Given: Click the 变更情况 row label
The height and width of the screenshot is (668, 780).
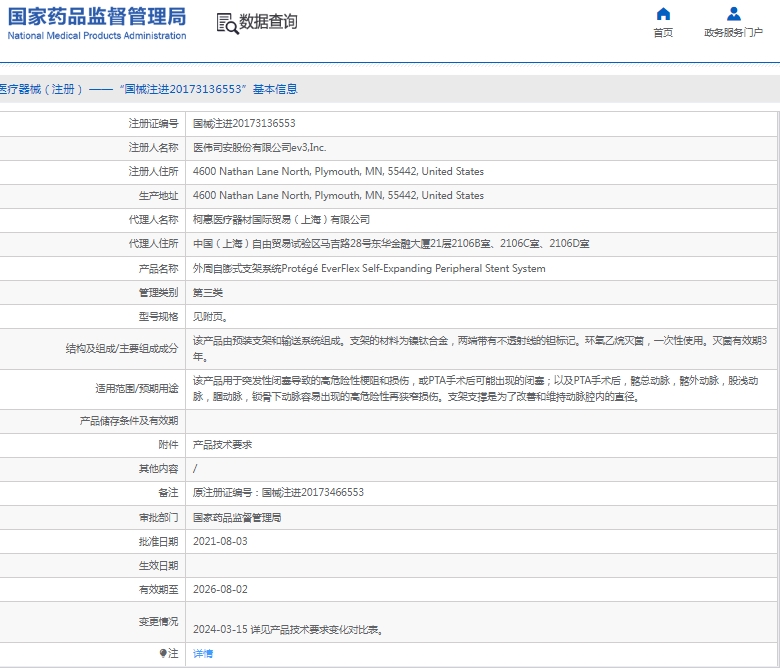Looking at the screenshot, I should [x=158, y=622].
